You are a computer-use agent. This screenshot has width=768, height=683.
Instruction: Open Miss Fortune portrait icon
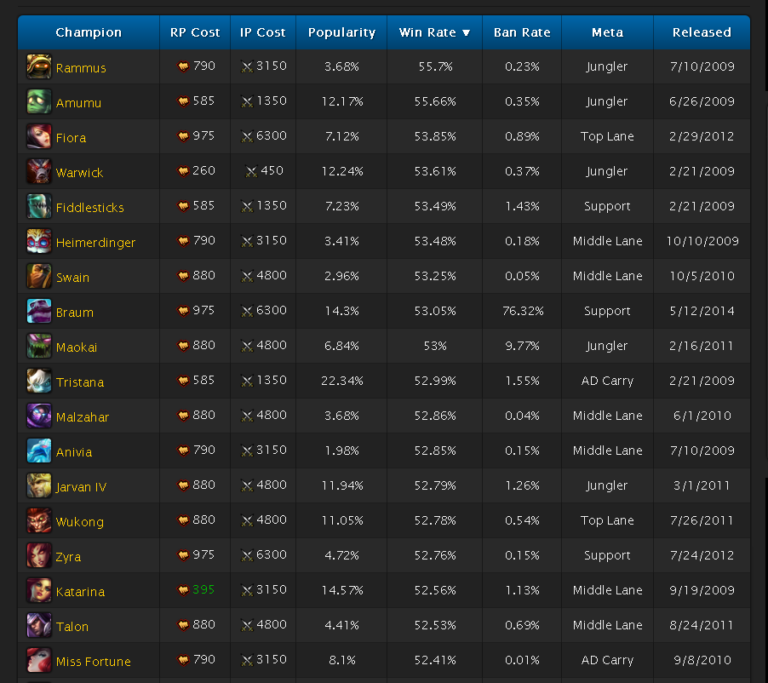pos(39,660)
